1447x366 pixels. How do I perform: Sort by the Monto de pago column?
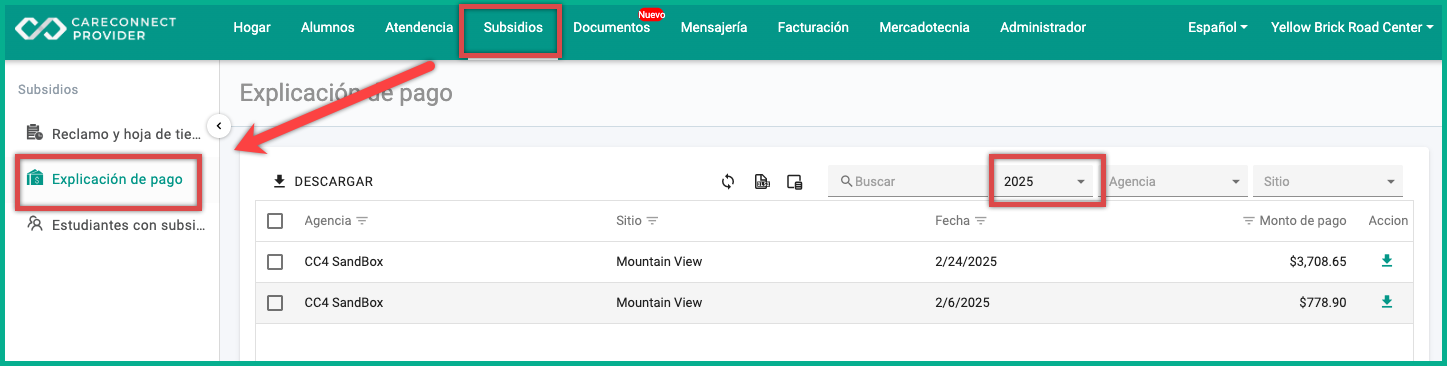(x=1303, y=221)
